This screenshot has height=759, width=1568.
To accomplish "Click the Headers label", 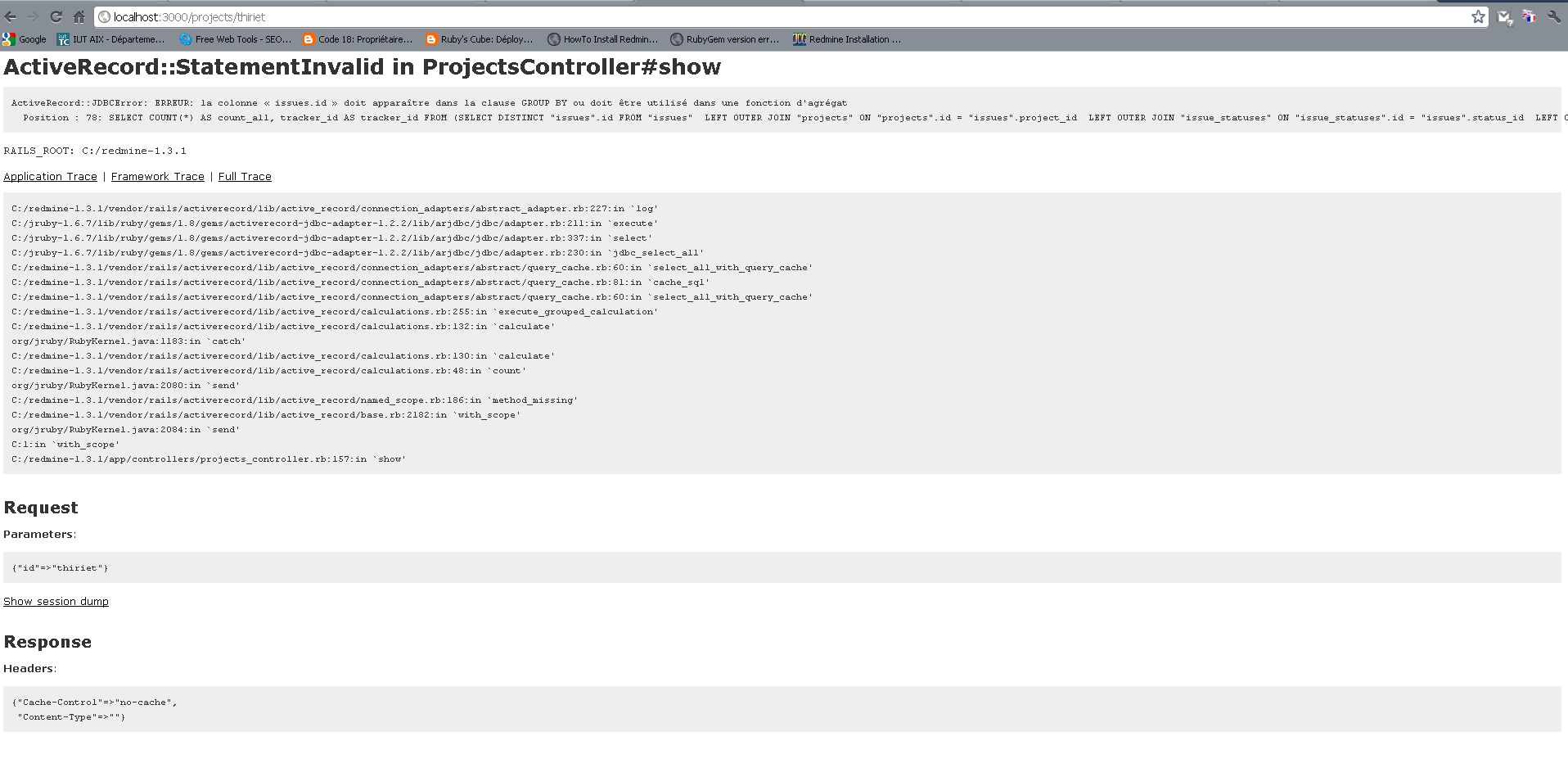I will (29, 668).
